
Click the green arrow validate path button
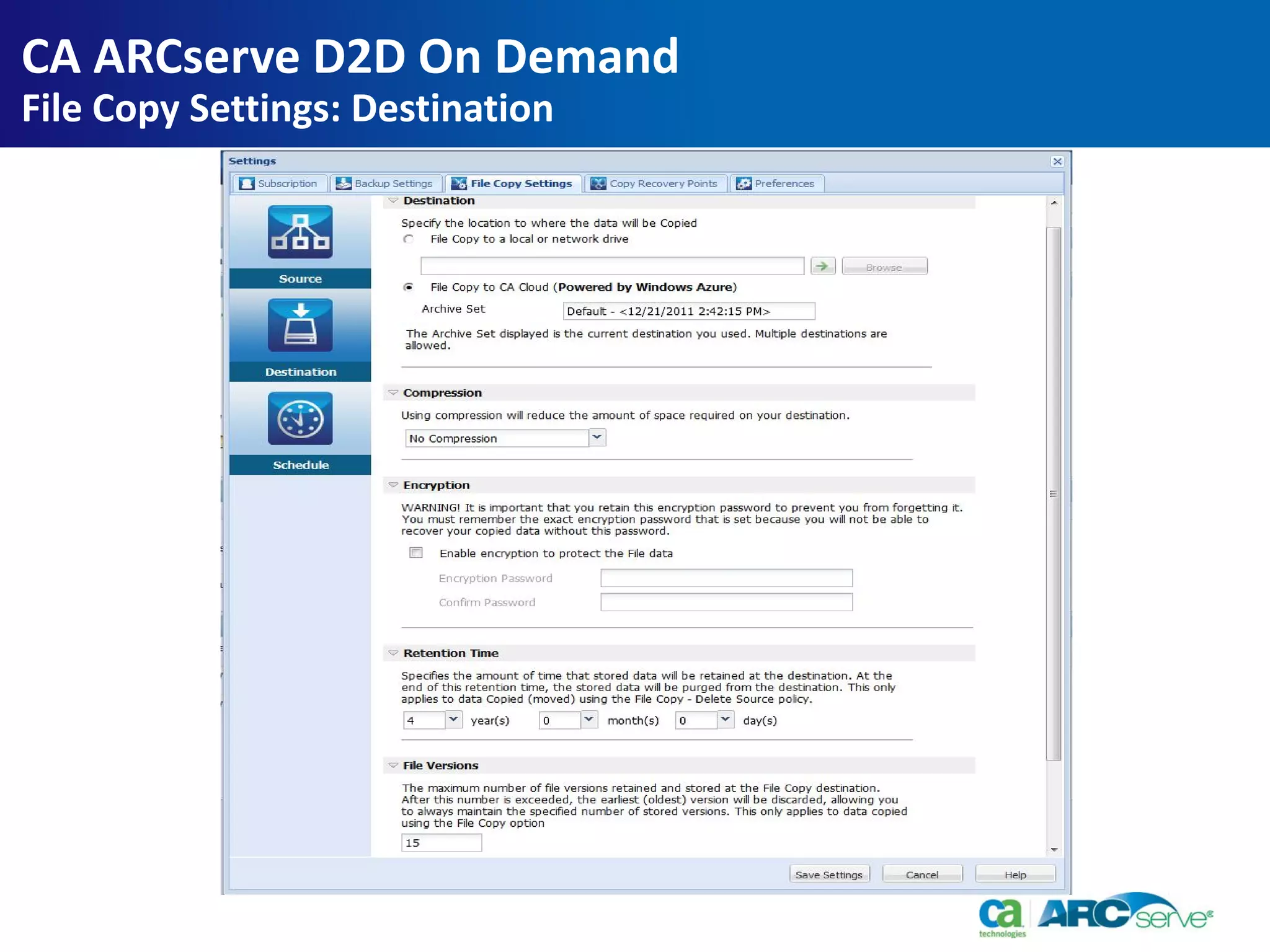[x=823, y=266]
